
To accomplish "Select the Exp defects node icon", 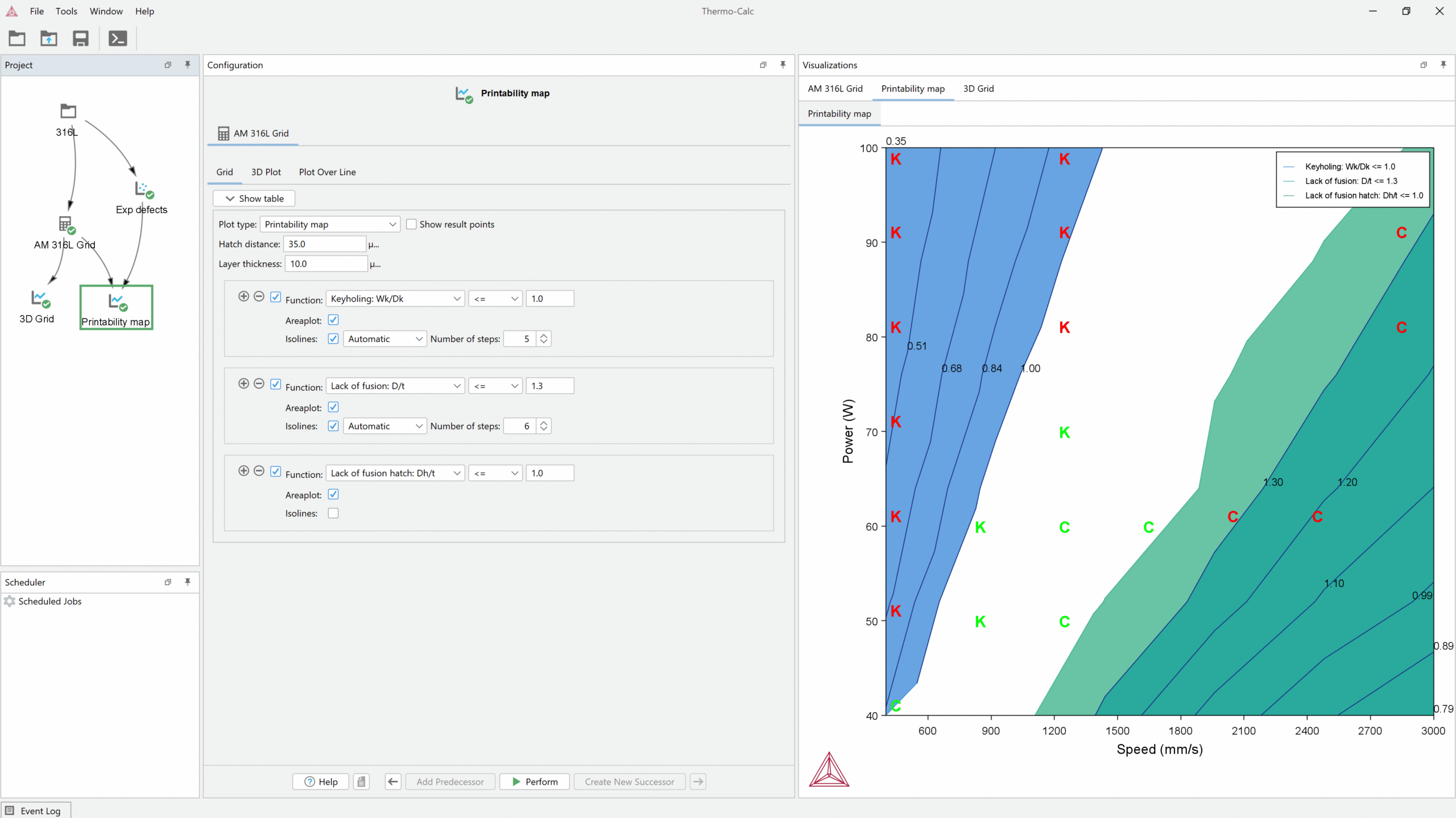I will [143, 189].
